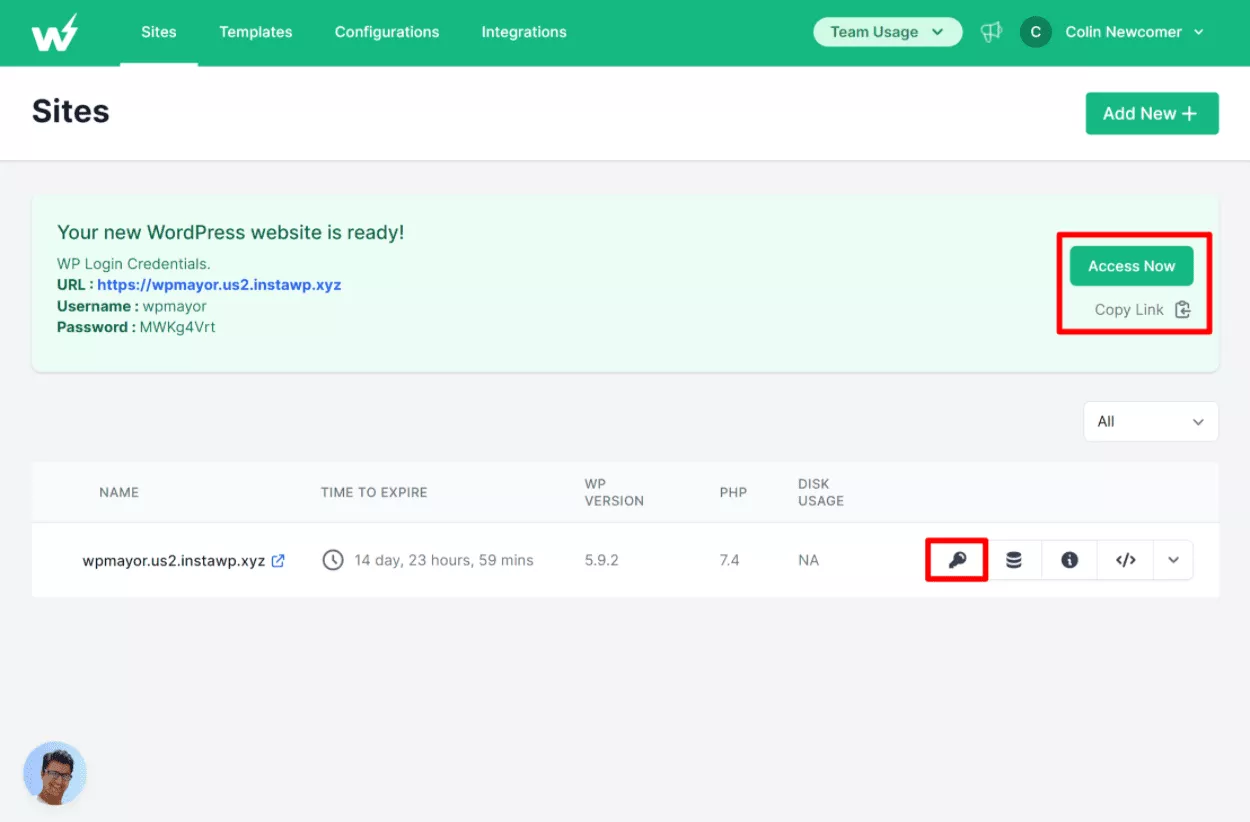Screen dimensions: 1250x822
Task: Switch to the Sites tab
Action: pos(159,32)
